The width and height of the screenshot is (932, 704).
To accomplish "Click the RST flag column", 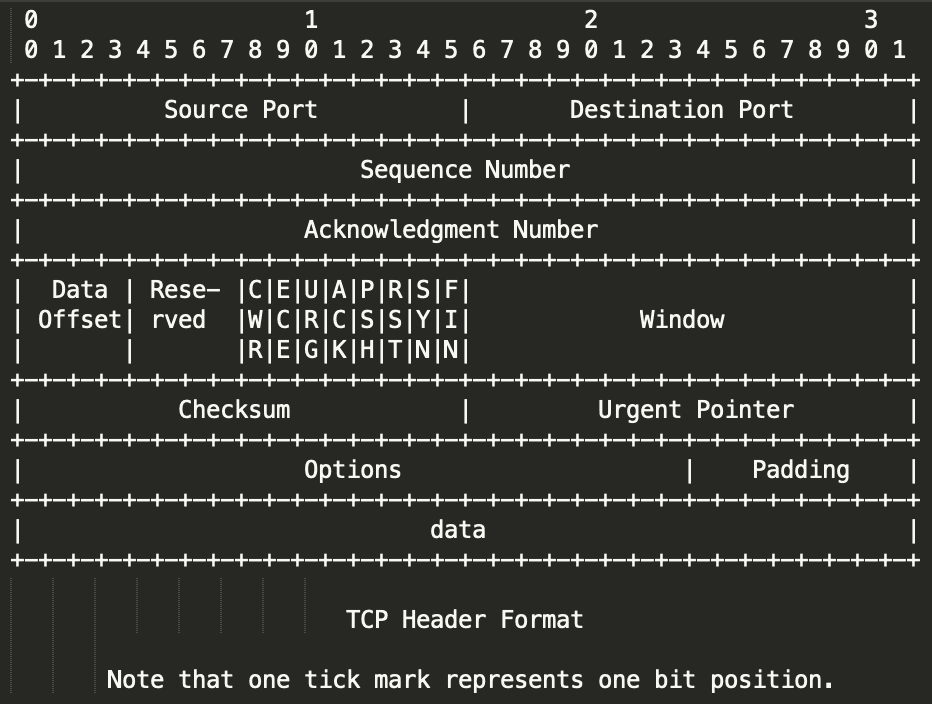I will tap(395, 320).
